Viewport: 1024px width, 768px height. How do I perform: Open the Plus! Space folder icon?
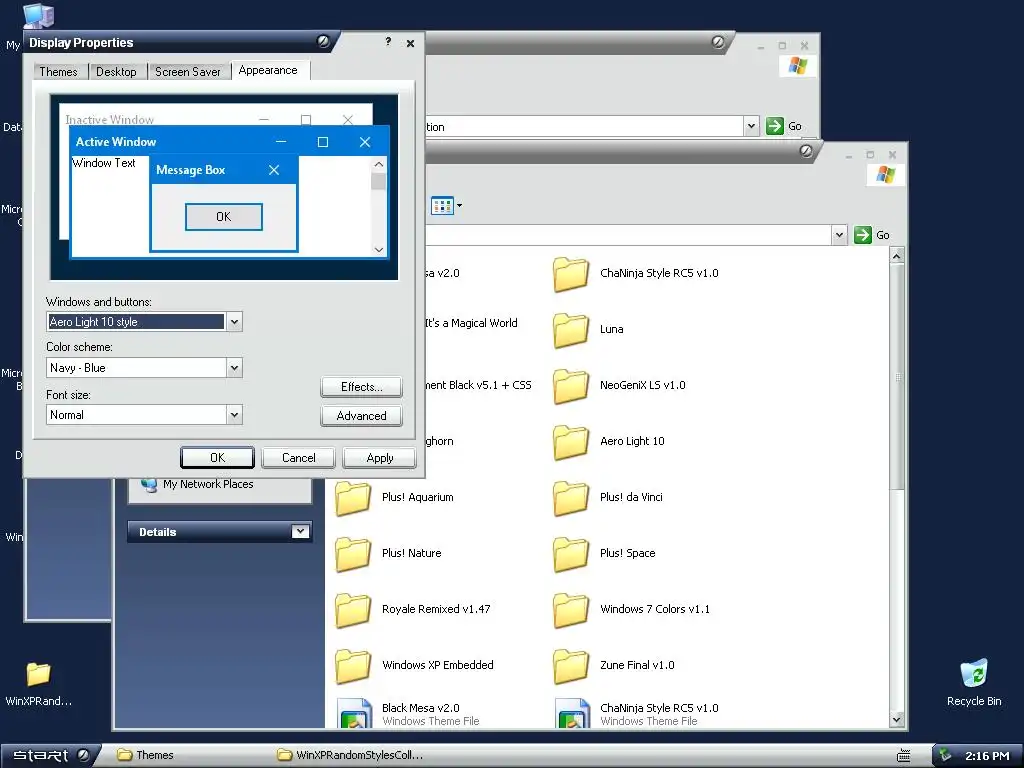pyautogui.click(x=570, y=554)
